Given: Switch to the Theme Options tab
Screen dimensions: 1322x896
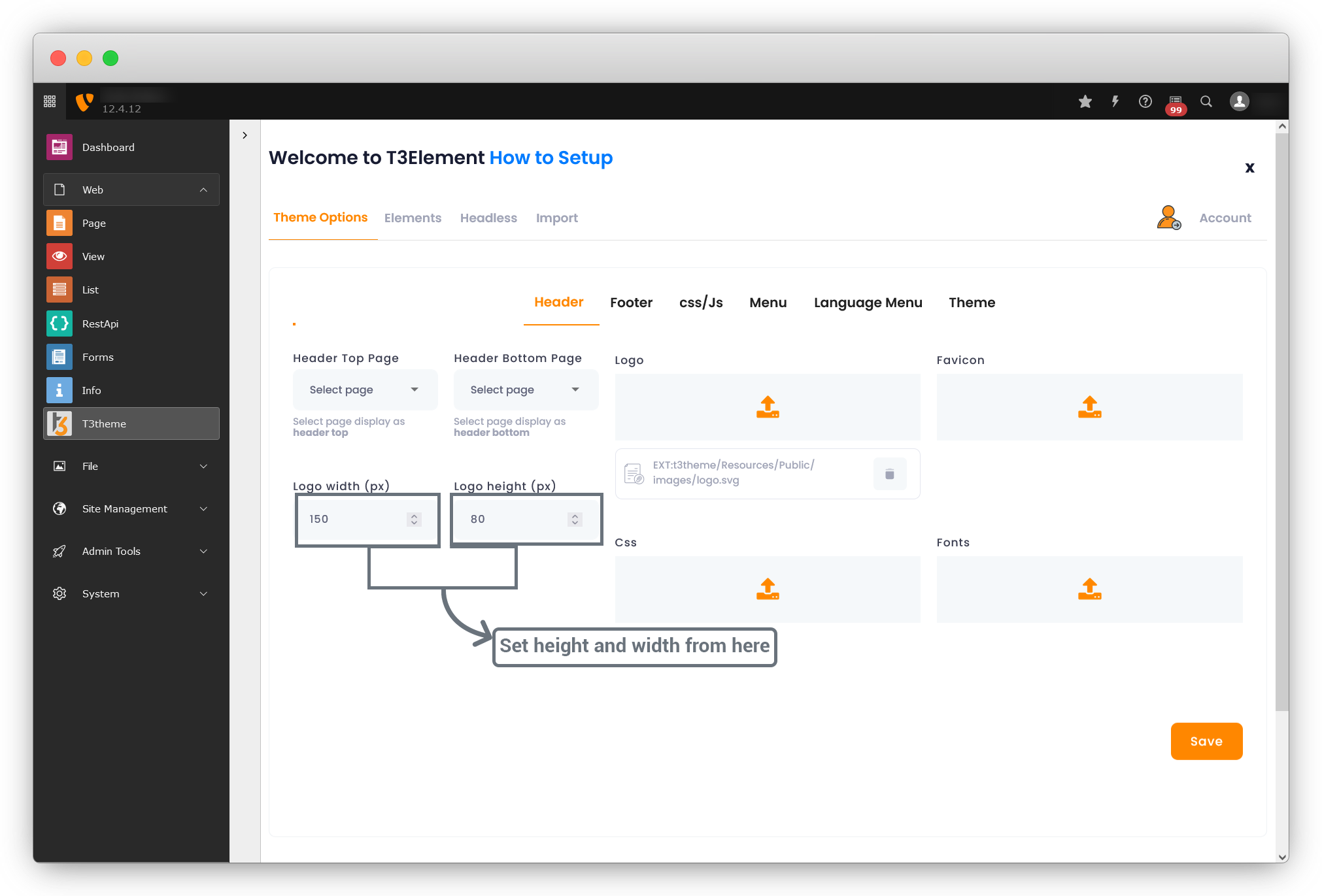Looking at the screenshot, I should coord(320,218).
